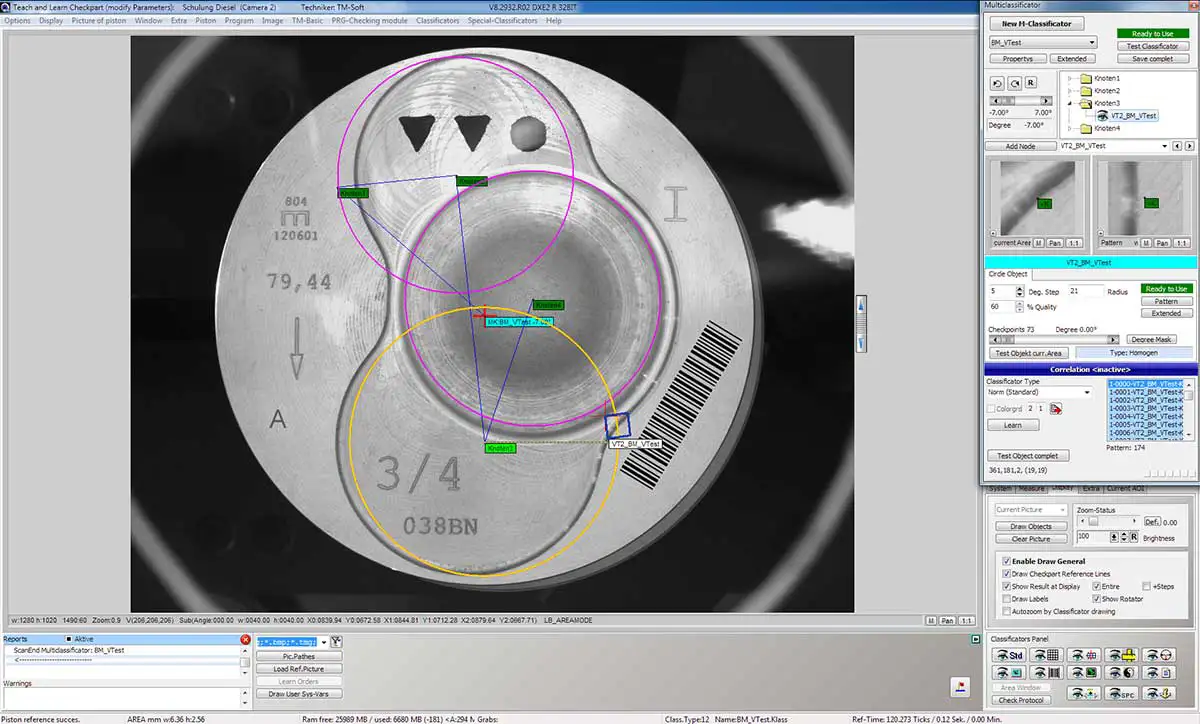1200x724 pixels.
Task: Open the Classificators menu
Action: coord(438,20)
